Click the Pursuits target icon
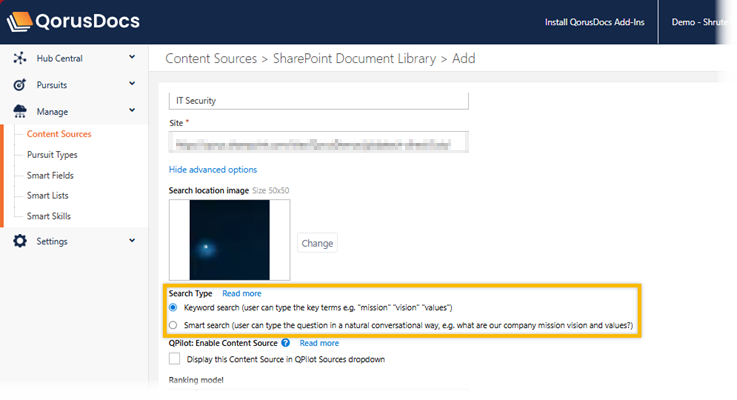The image size is (737, 400). click(20, 85)
